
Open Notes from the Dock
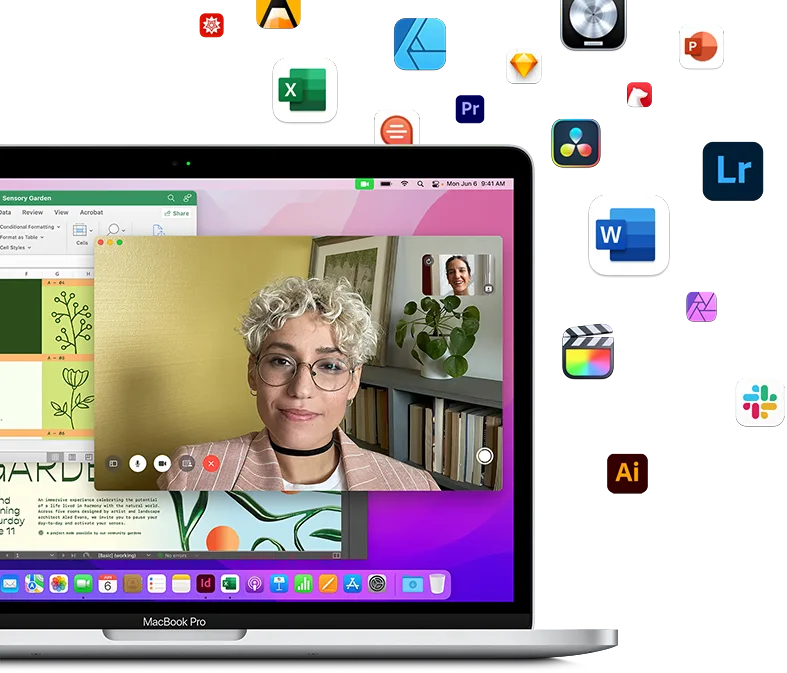pyautogui.click(x=181, y=584)
